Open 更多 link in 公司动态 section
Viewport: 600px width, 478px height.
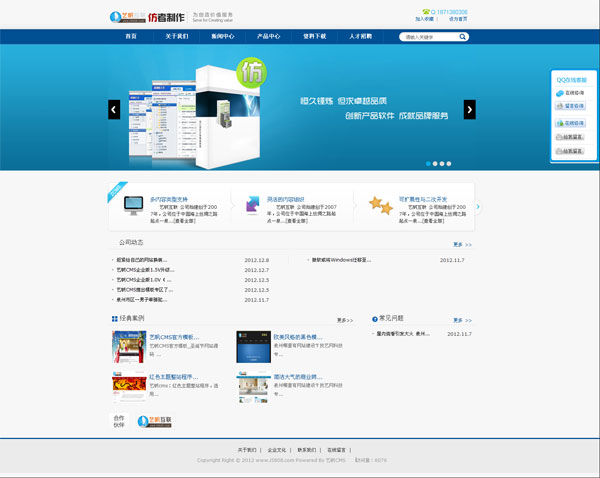point(462,244)
